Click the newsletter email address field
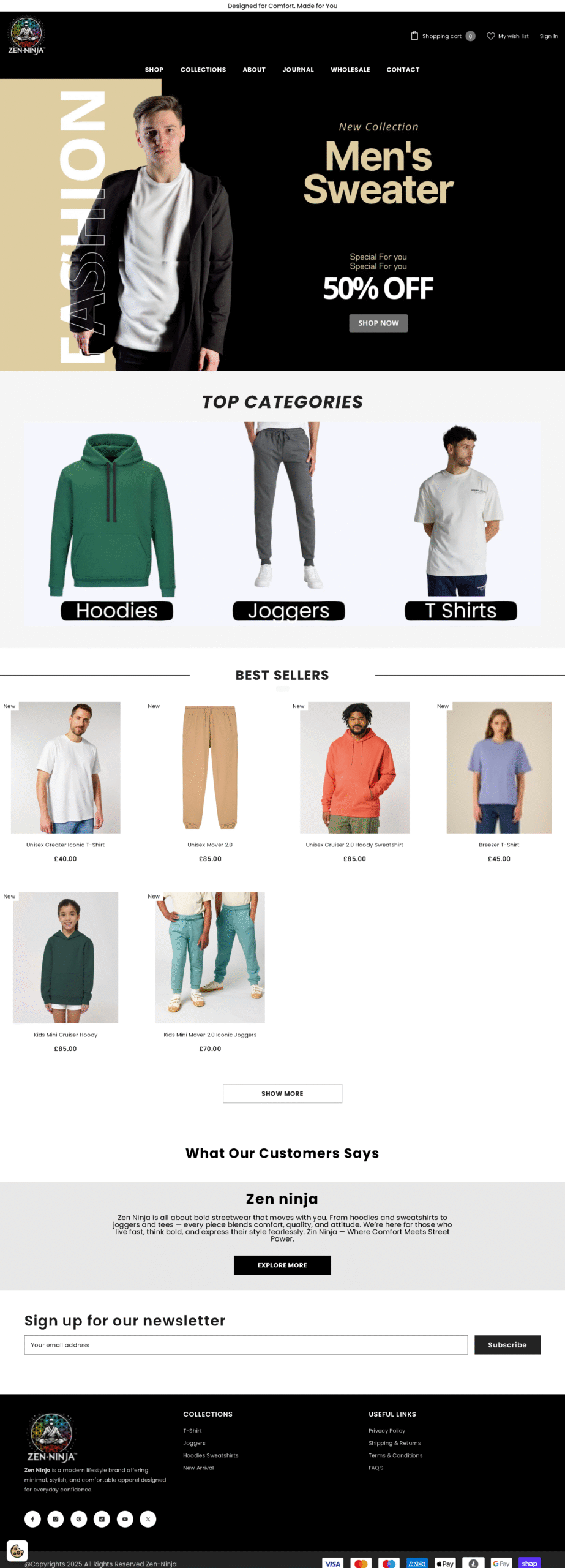Image resolution: width=565 pixels, height=1568 pixels. 246,1344
